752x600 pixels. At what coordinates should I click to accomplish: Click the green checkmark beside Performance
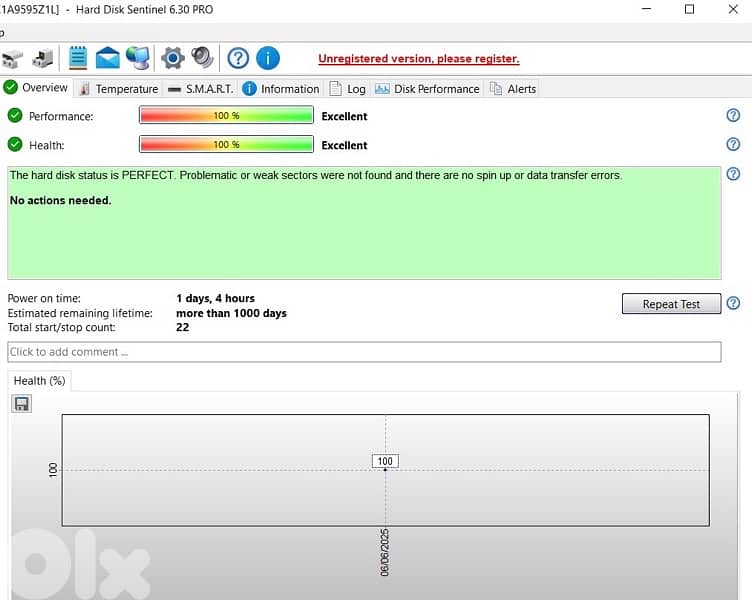(x=15, y=116)
